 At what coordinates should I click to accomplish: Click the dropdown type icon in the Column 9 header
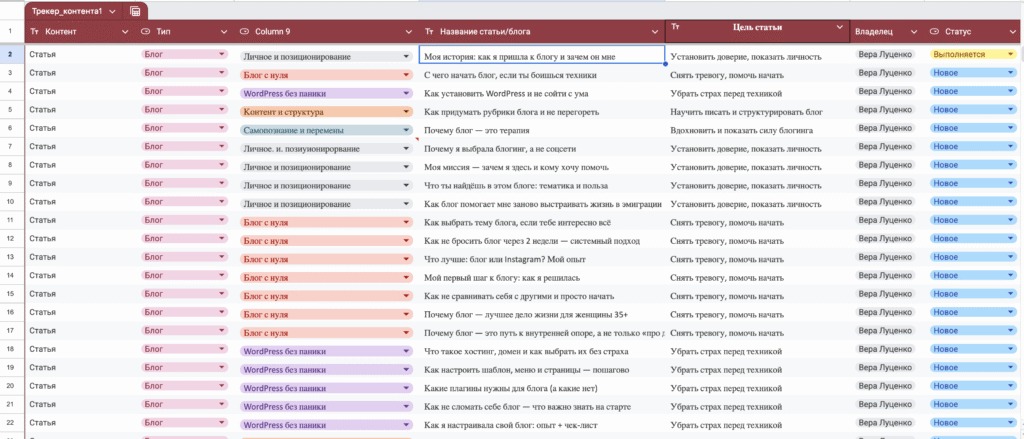pos(245,32)
